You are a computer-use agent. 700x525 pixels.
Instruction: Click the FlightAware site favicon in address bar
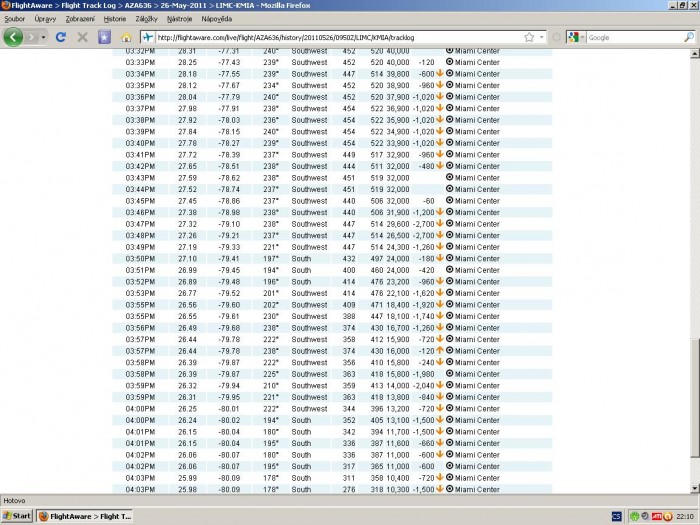pyautogui.click(x=148, y=38)
